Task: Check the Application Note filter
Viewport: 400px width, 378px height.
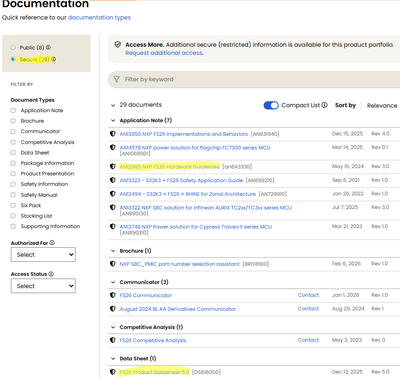Action: tap(13, 110)
